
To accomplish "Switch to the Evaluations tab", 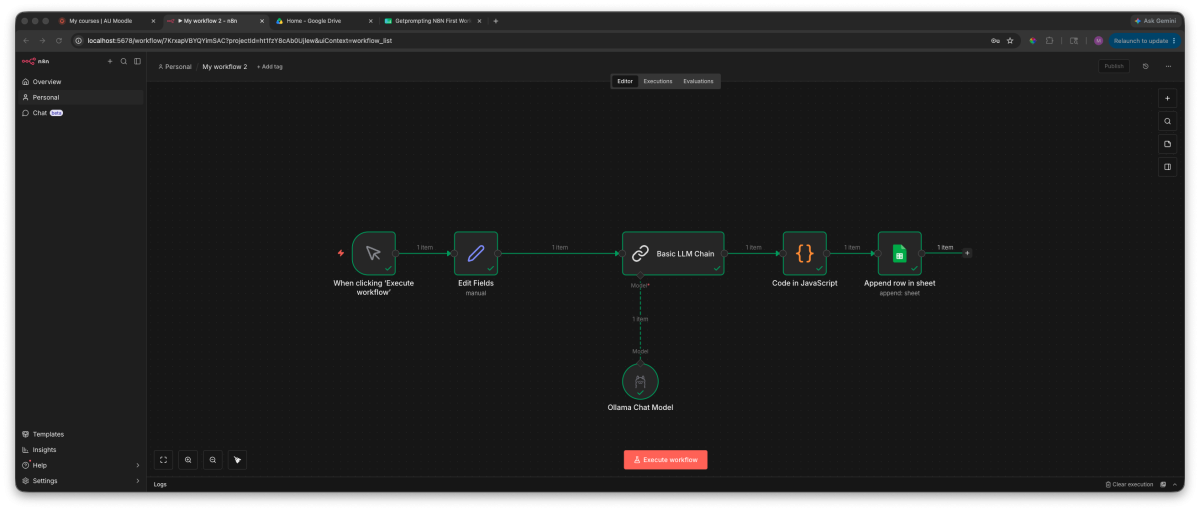I will coord(698,81).
